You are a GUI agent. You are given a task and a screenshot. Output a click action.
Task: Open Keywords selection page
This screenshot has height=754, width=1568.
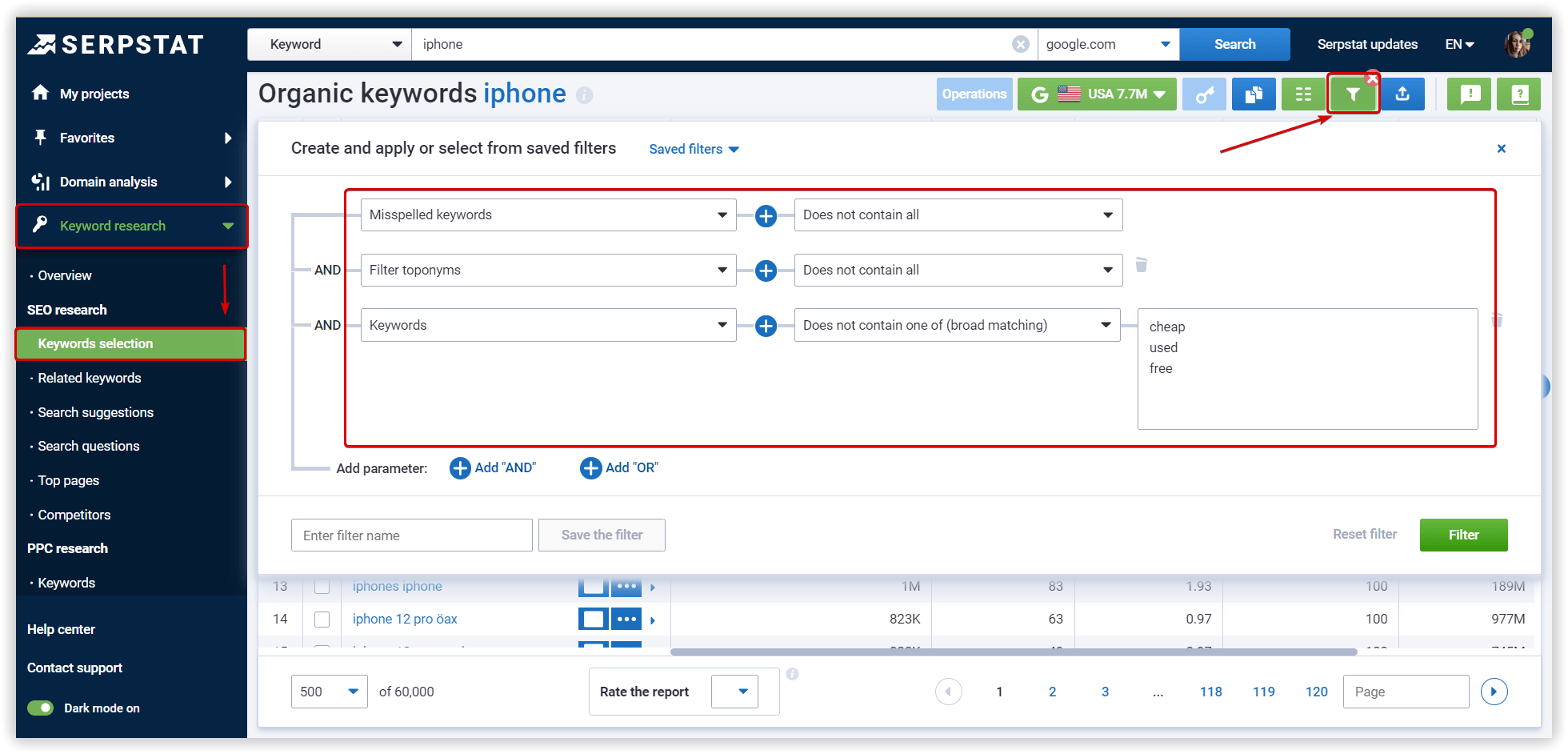pyautogui.click(x=130, y=343)
